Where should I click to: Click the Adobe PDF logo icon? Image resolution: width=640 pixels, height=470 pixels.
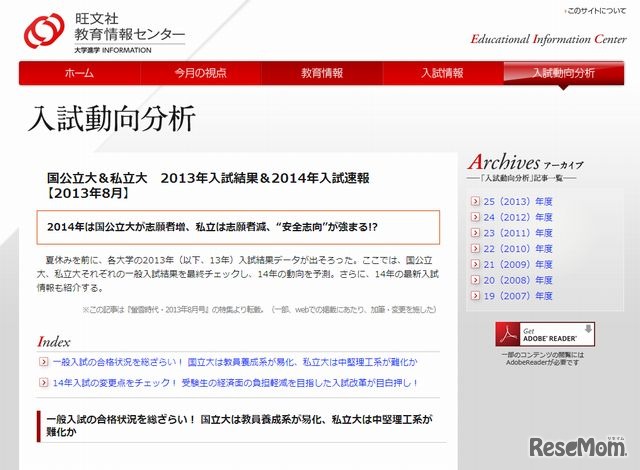pyautogui.click(x=507, y=334)
